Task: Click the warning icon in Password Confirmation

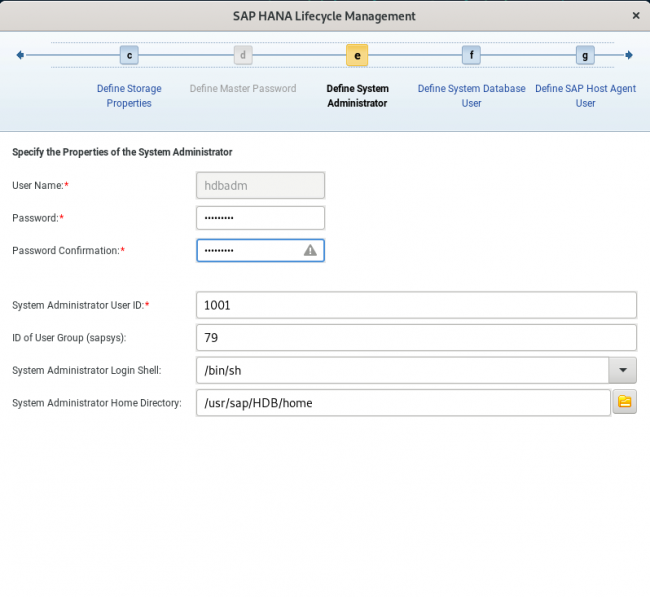Action: point(310,250)
